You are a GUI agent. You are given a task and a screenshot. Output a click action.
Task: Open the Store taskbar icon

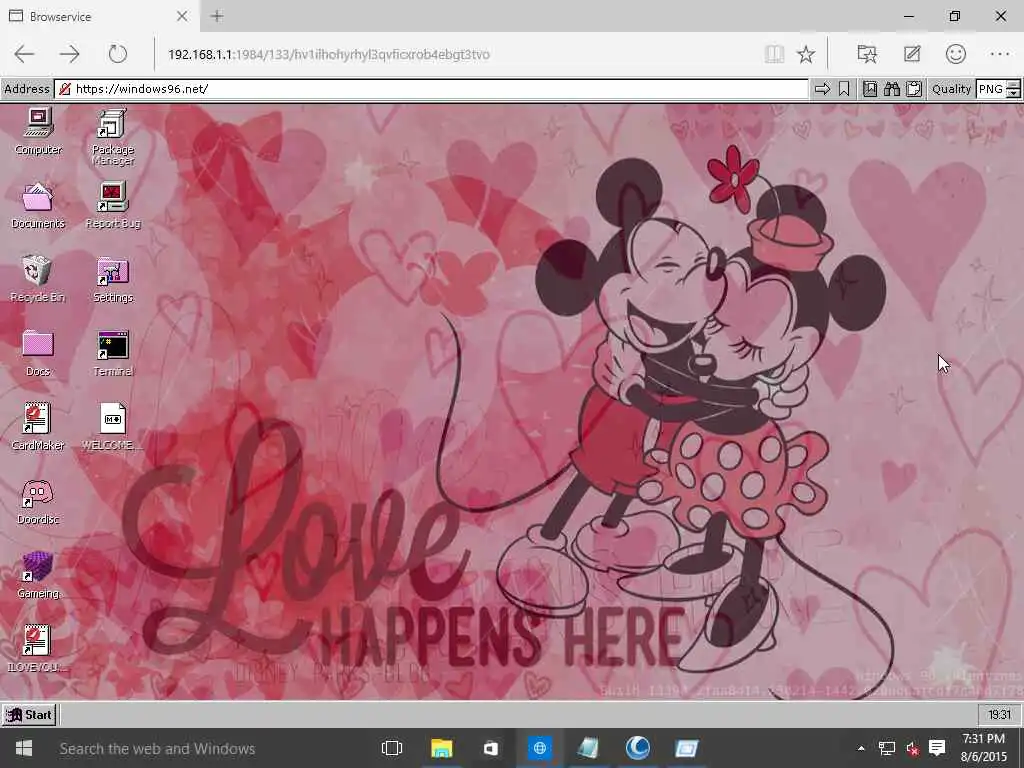pyautogui.click(x=490, y=748)
